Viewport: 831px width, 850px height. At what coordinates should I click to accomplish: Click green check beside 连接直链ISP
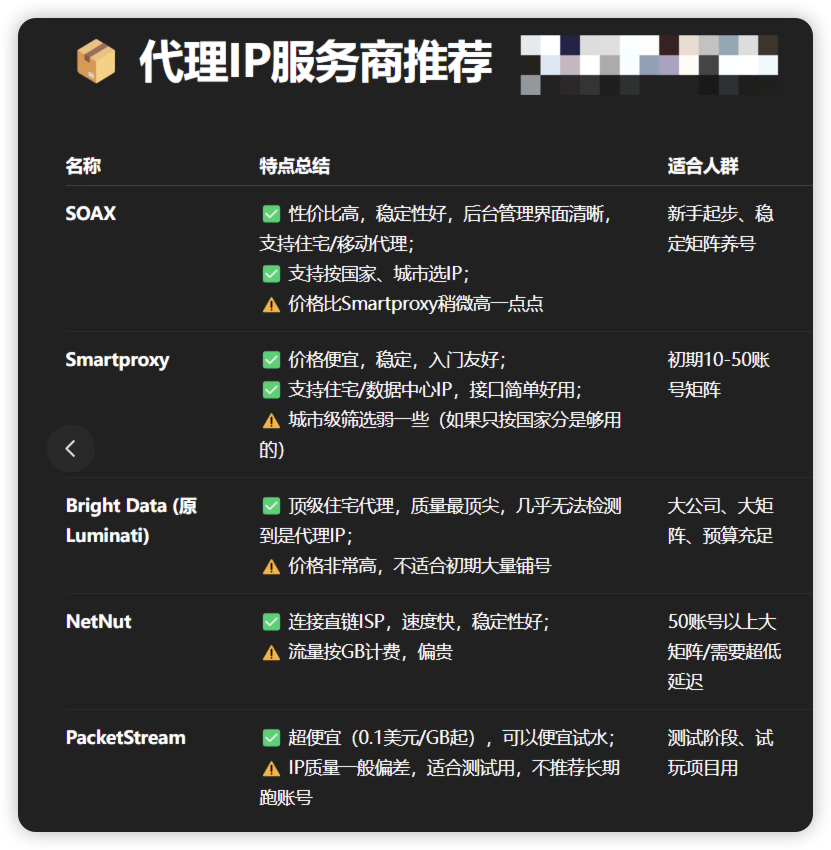click(x=271, y=622)
